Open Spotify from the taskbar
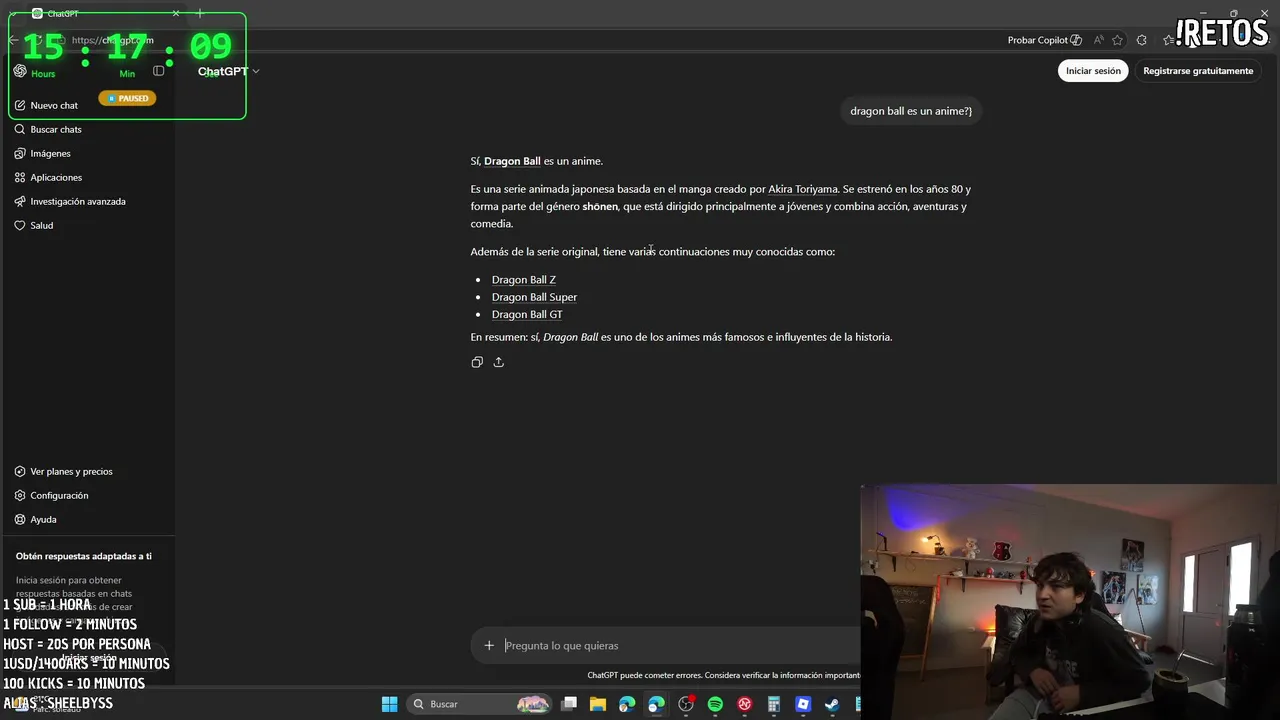Screen dimensions: 1280x720 715,704
